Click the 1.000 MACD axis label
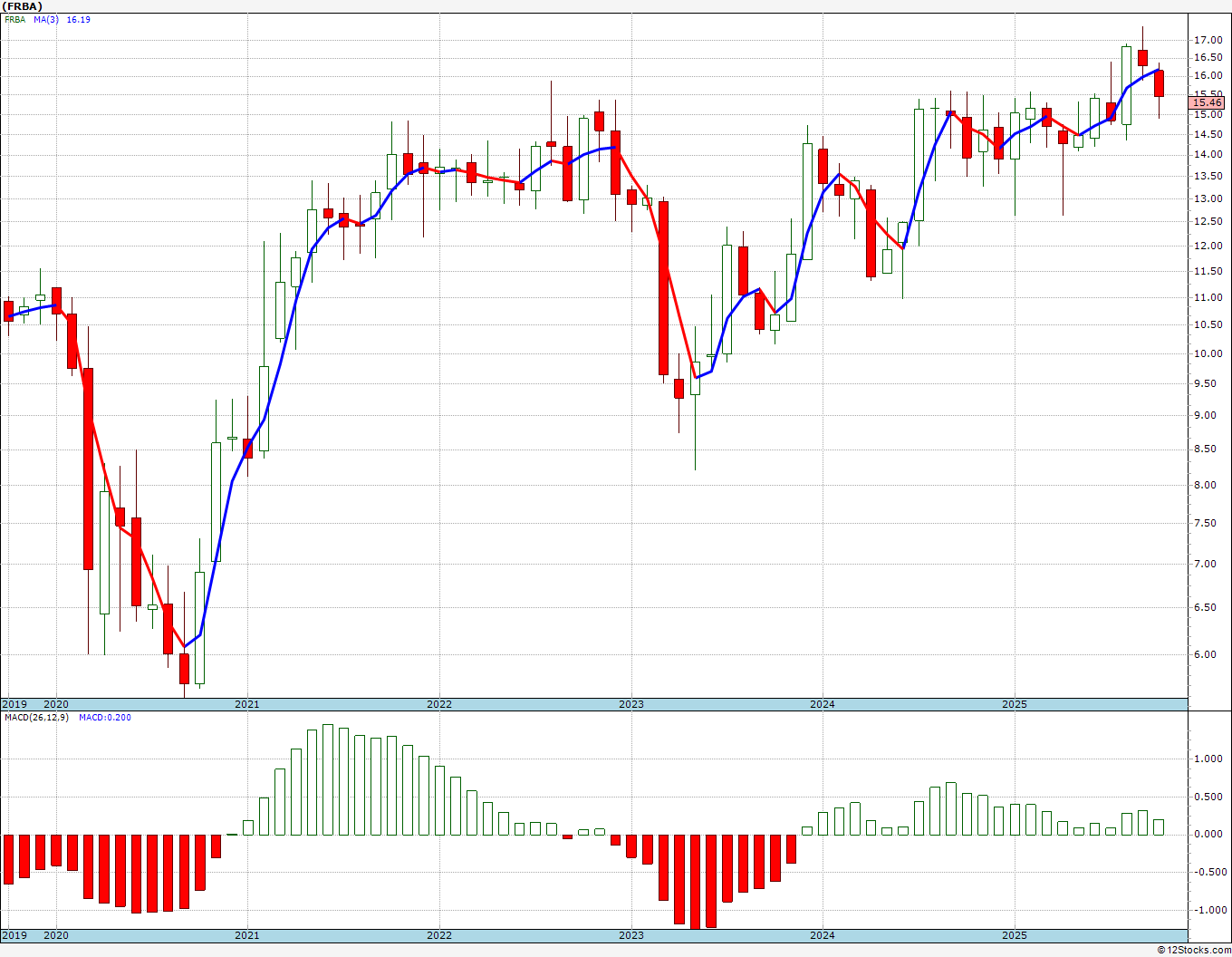Viewport: 1232px width, 957px height. (1208, 759)
